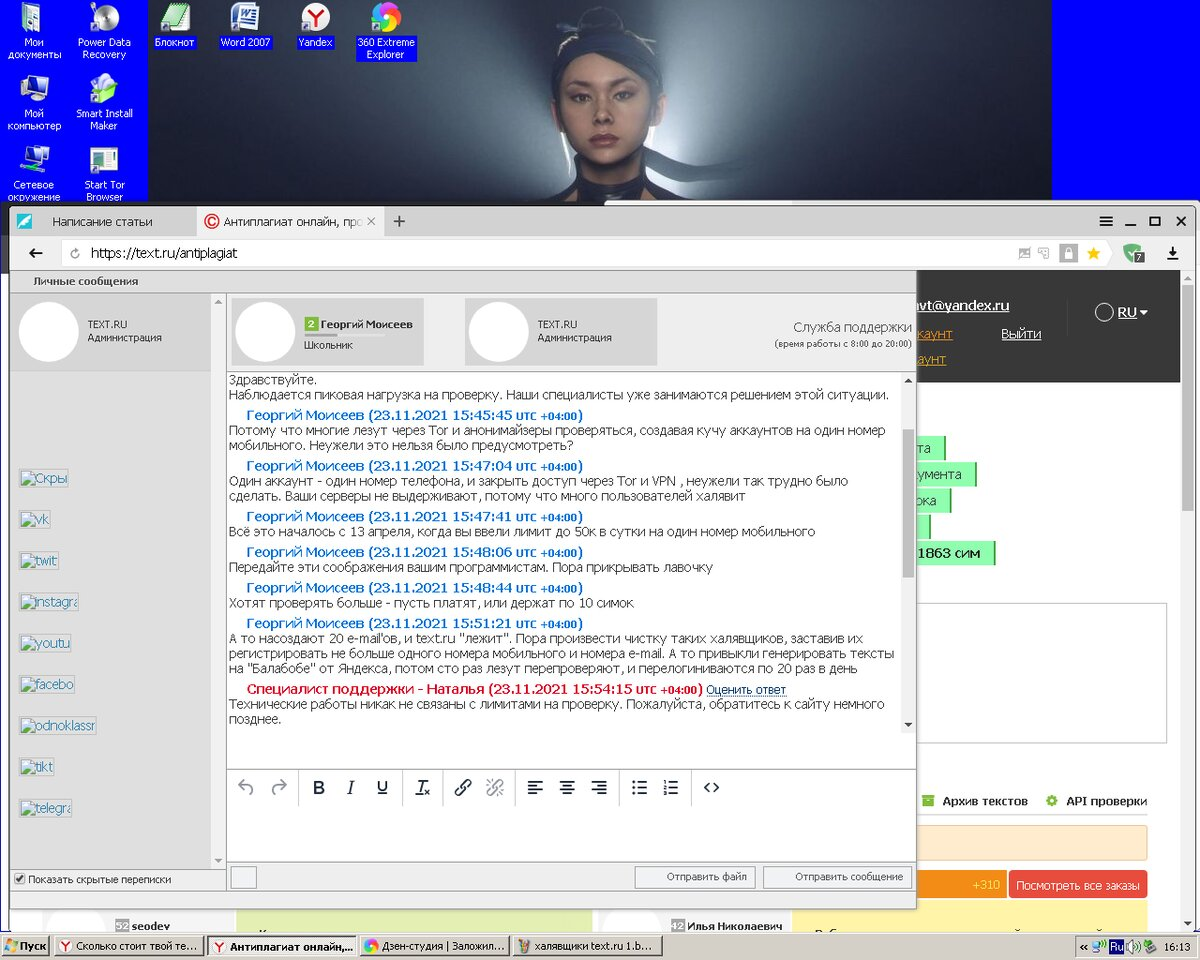Open Блокнот desktop icon

pos(175,25)
